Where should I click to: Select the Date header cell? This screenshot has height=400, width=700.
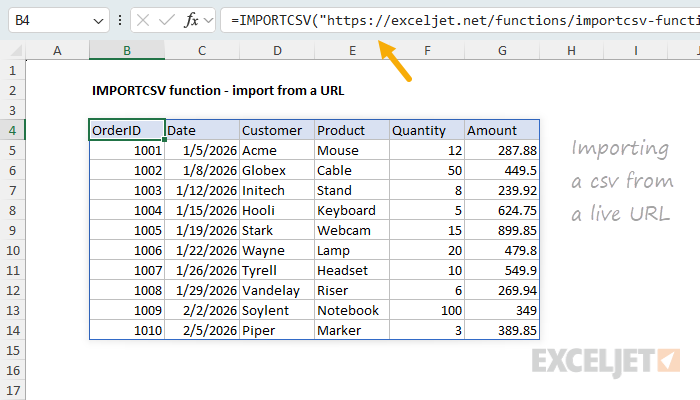(x=202, y=130)
